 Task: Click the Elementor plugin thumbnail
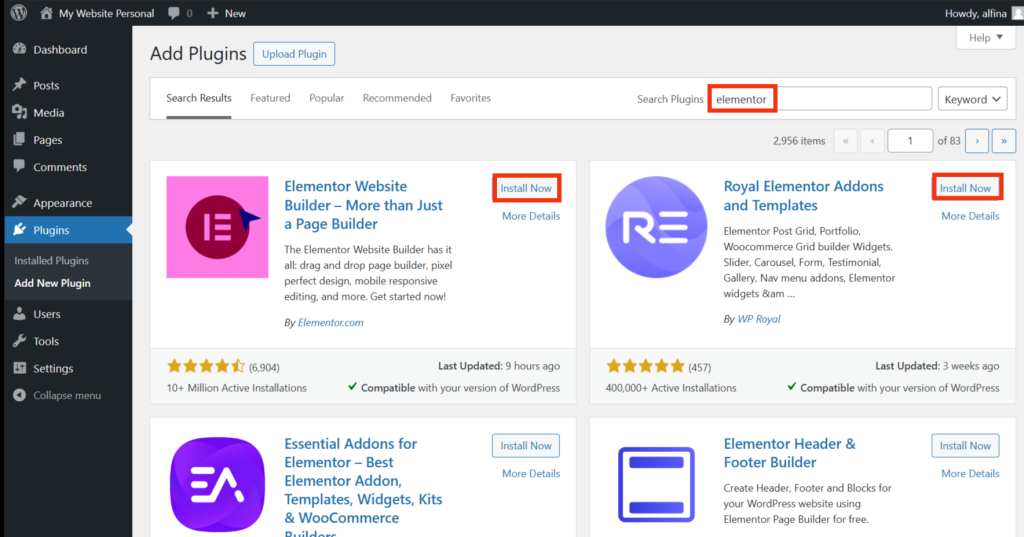[x=217, y=227]
